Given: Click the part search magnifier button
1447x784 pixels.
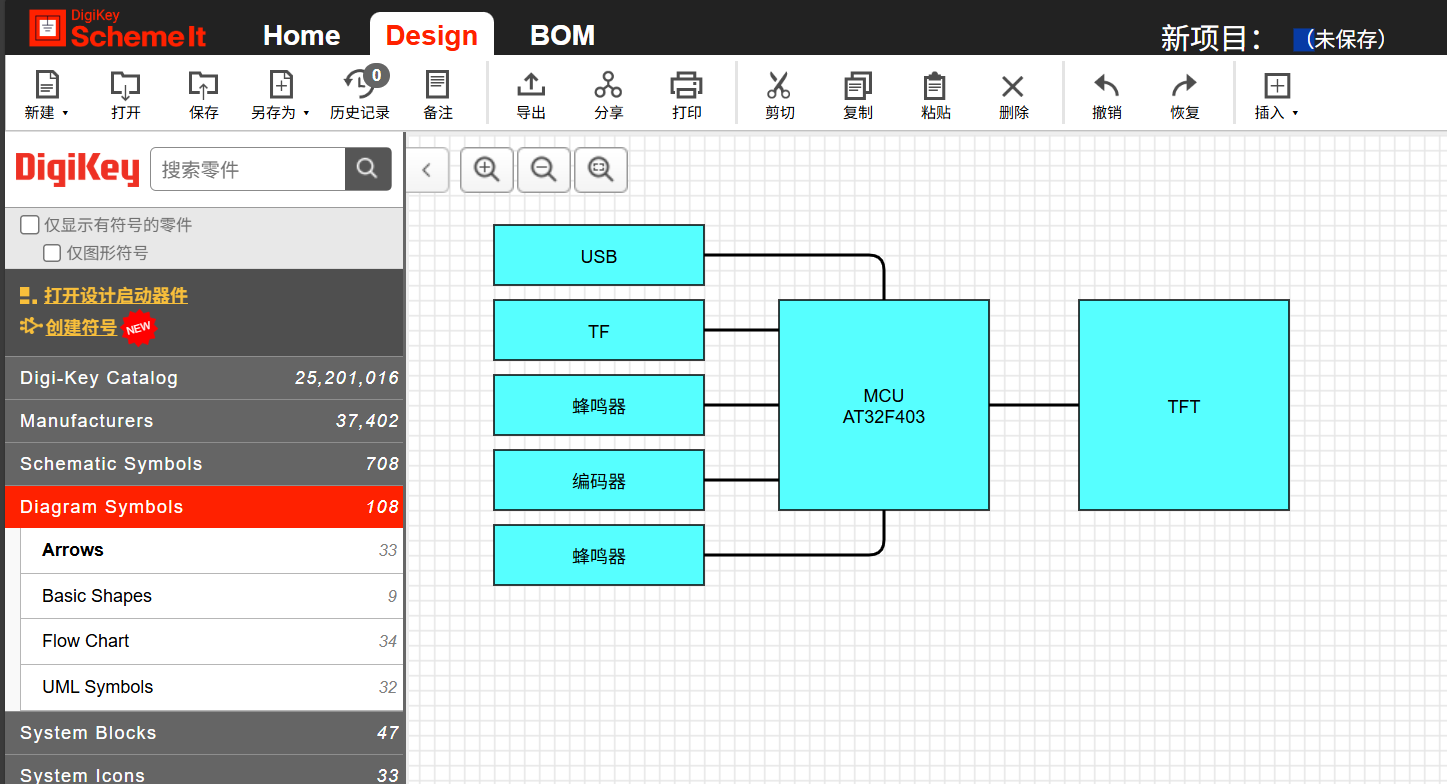Looking at the screenshot, I should pos(368,169).
